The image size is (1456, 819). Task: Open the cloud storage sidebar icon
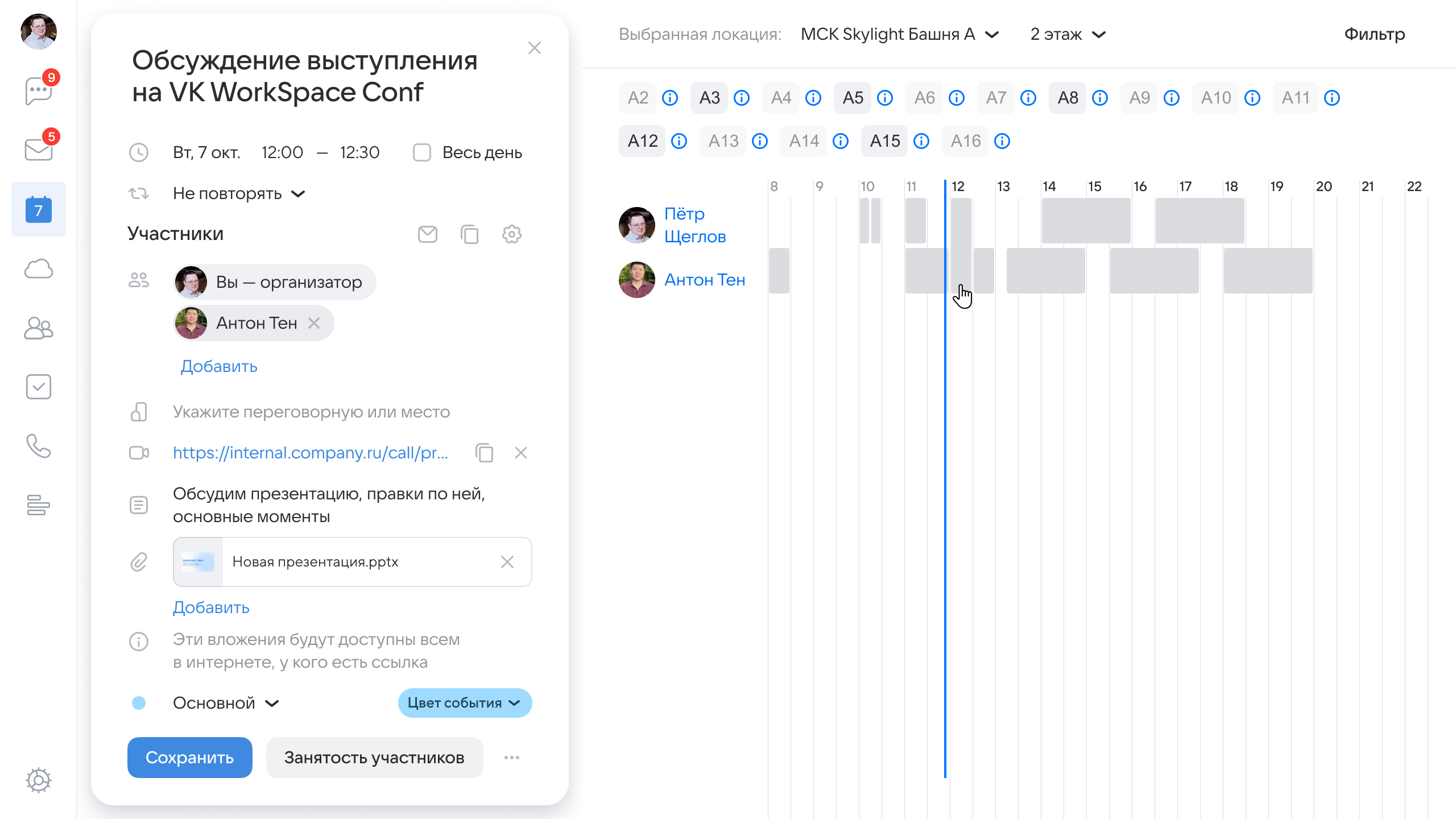coord(38,269)
